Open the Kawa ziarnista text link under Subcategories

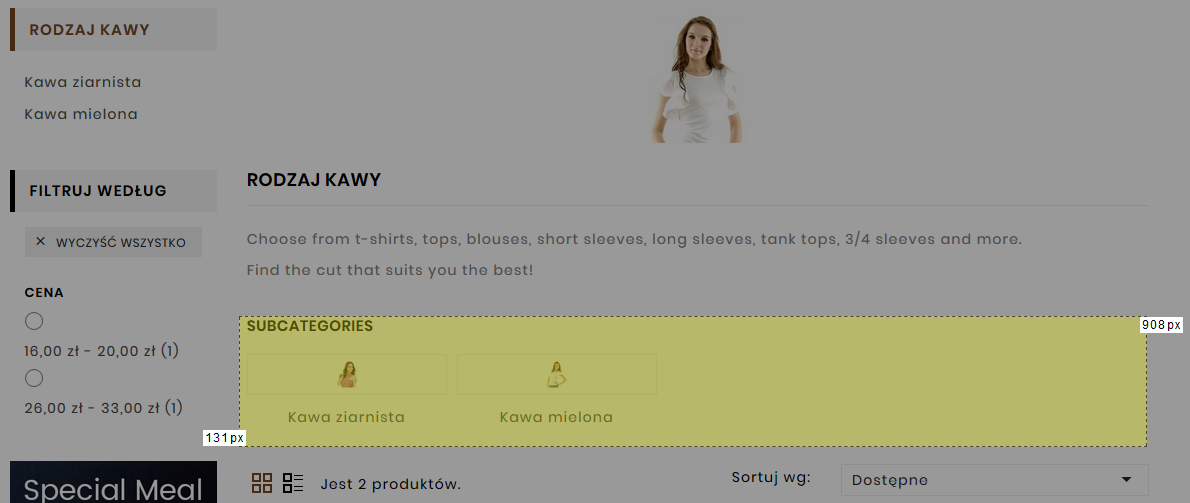[346, 417]
